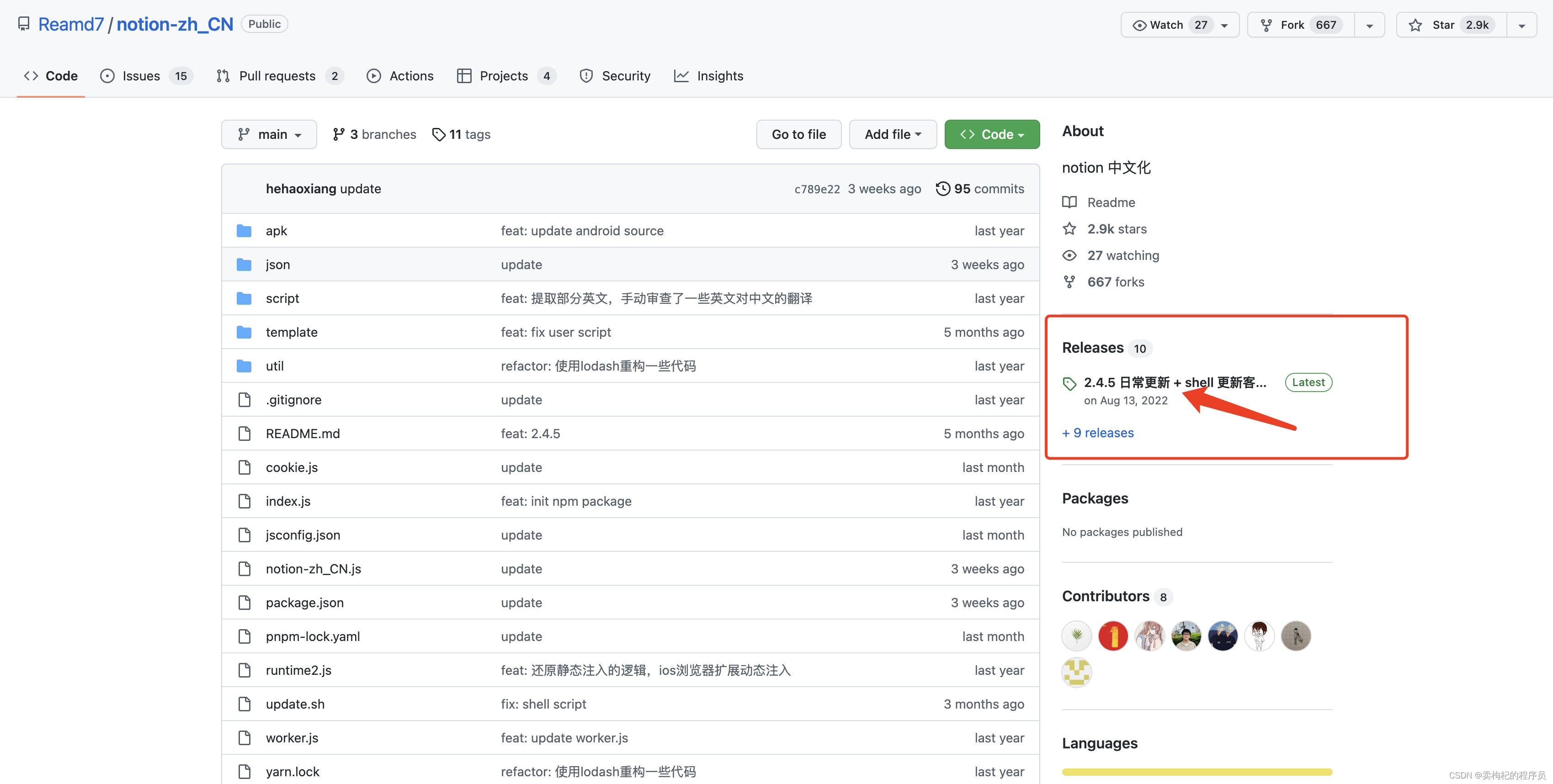1553x784 pixels.
Task: Click the release tag icon for 2.4.5
Action: tap(1069, 383)
